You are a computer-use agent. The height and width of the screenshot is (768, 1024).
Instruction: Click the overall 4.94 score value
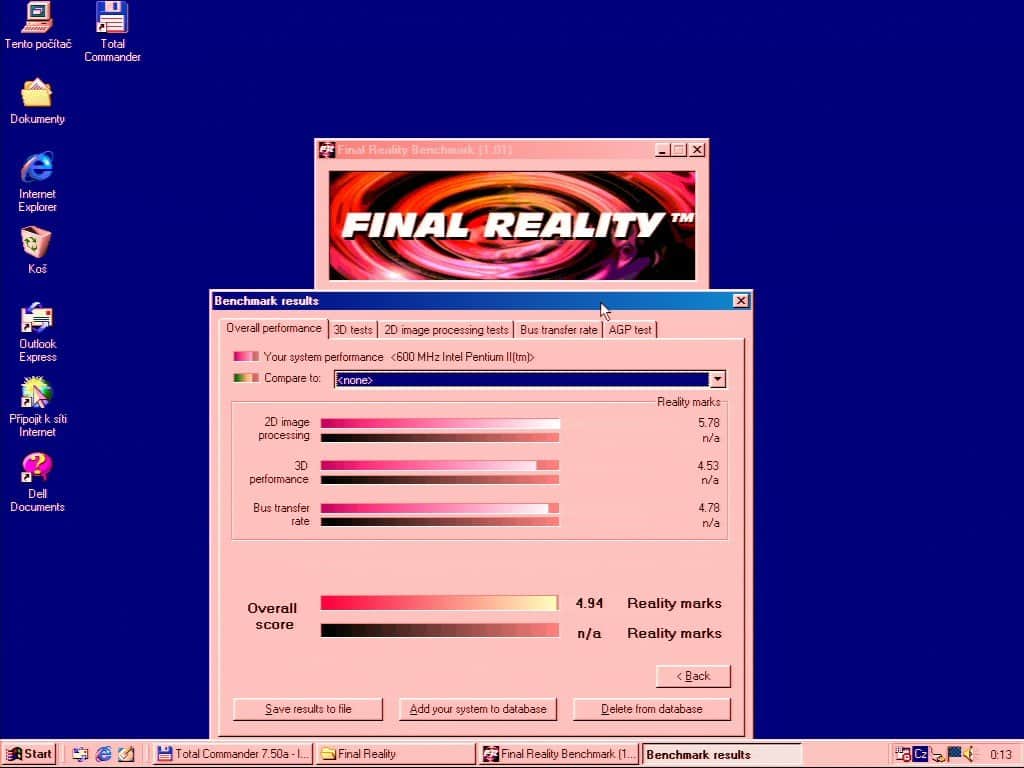click(589, 603)
